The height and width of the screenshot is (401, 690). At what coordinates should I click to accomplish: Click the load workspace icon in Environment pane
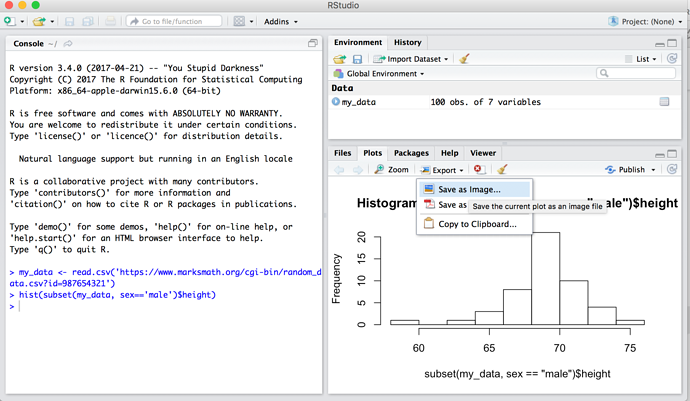click(340, 59)
